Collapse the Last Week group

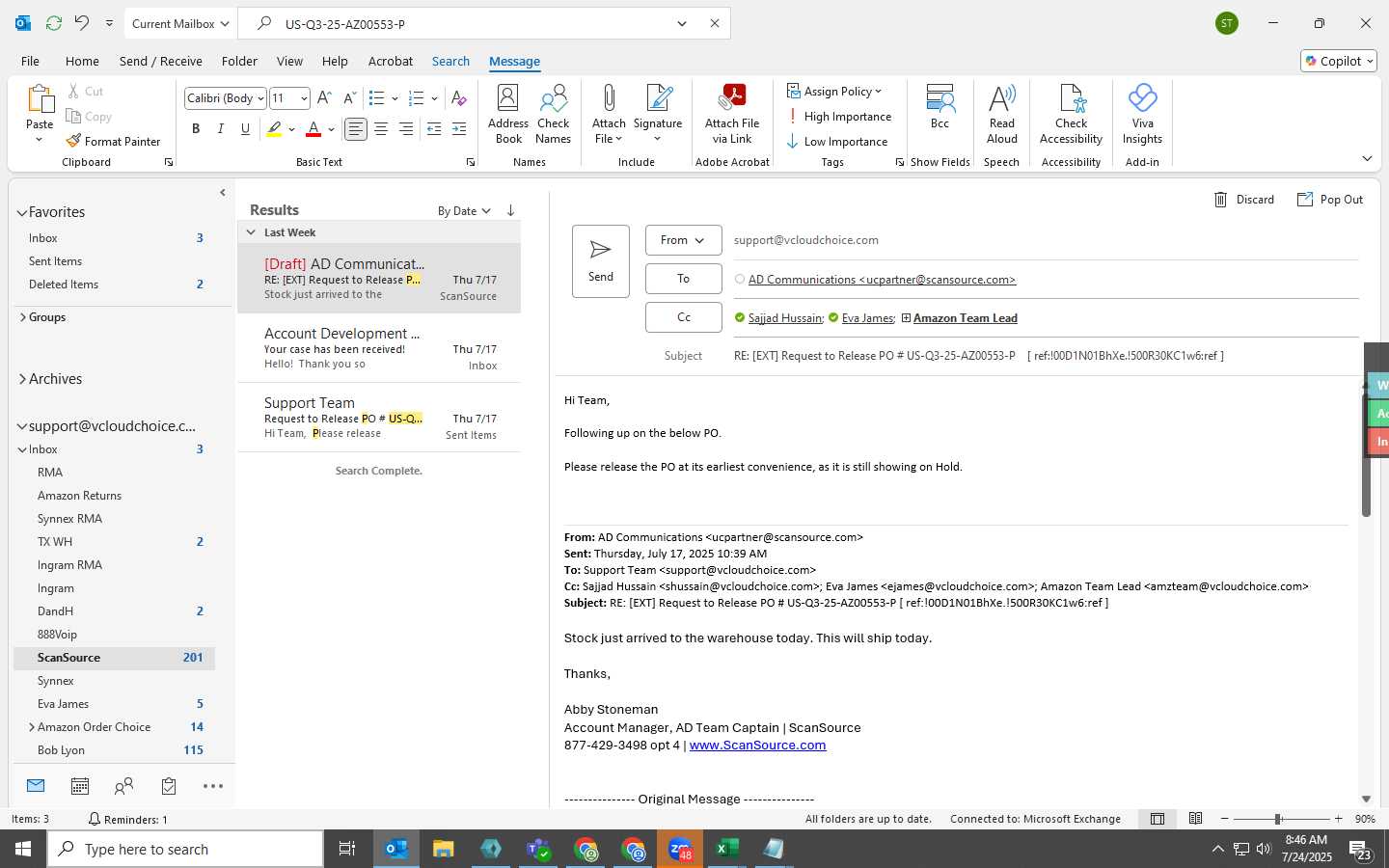251,232
